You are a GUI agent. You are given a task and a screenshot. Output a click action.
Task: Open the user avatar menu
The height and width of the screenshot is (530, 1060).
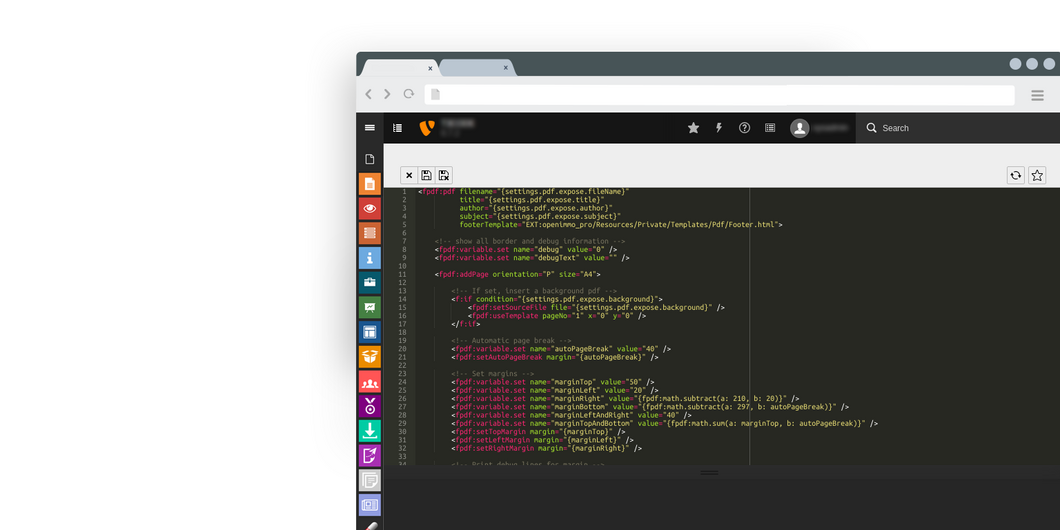pyautogui.click(x=800, y=128)
